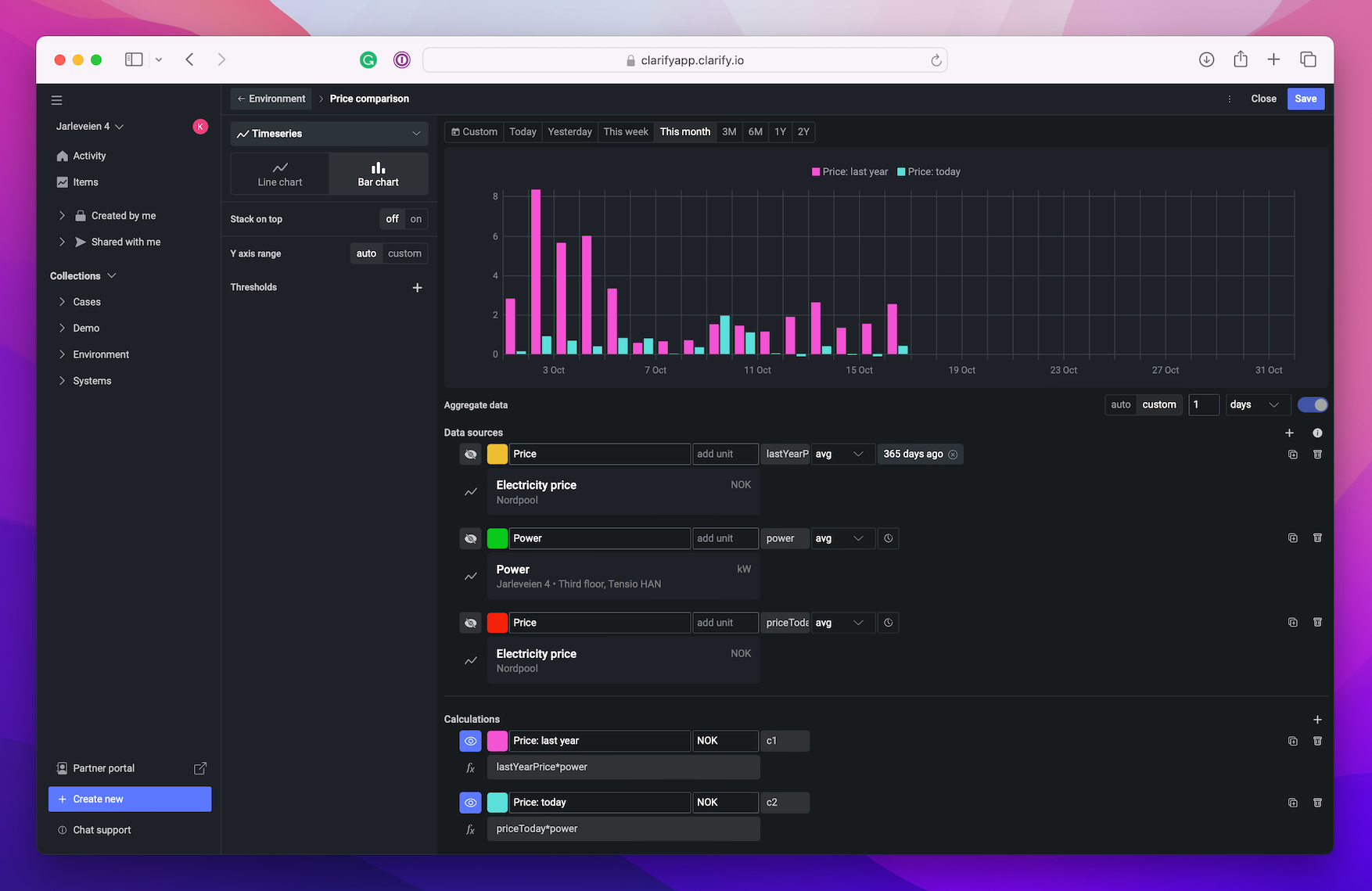Screen dimensions: 1372x891
Task: Change yellow color swatch of lastYearPrice
Action: pos(497,454)
